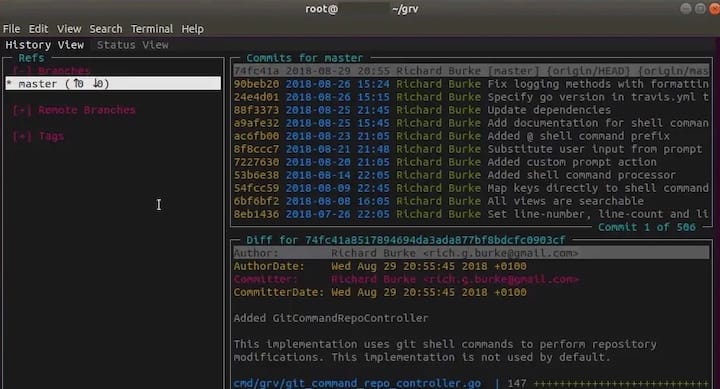Maximize the terminal window
This screenshot has width=720, height=389.
tap(700, 9)
